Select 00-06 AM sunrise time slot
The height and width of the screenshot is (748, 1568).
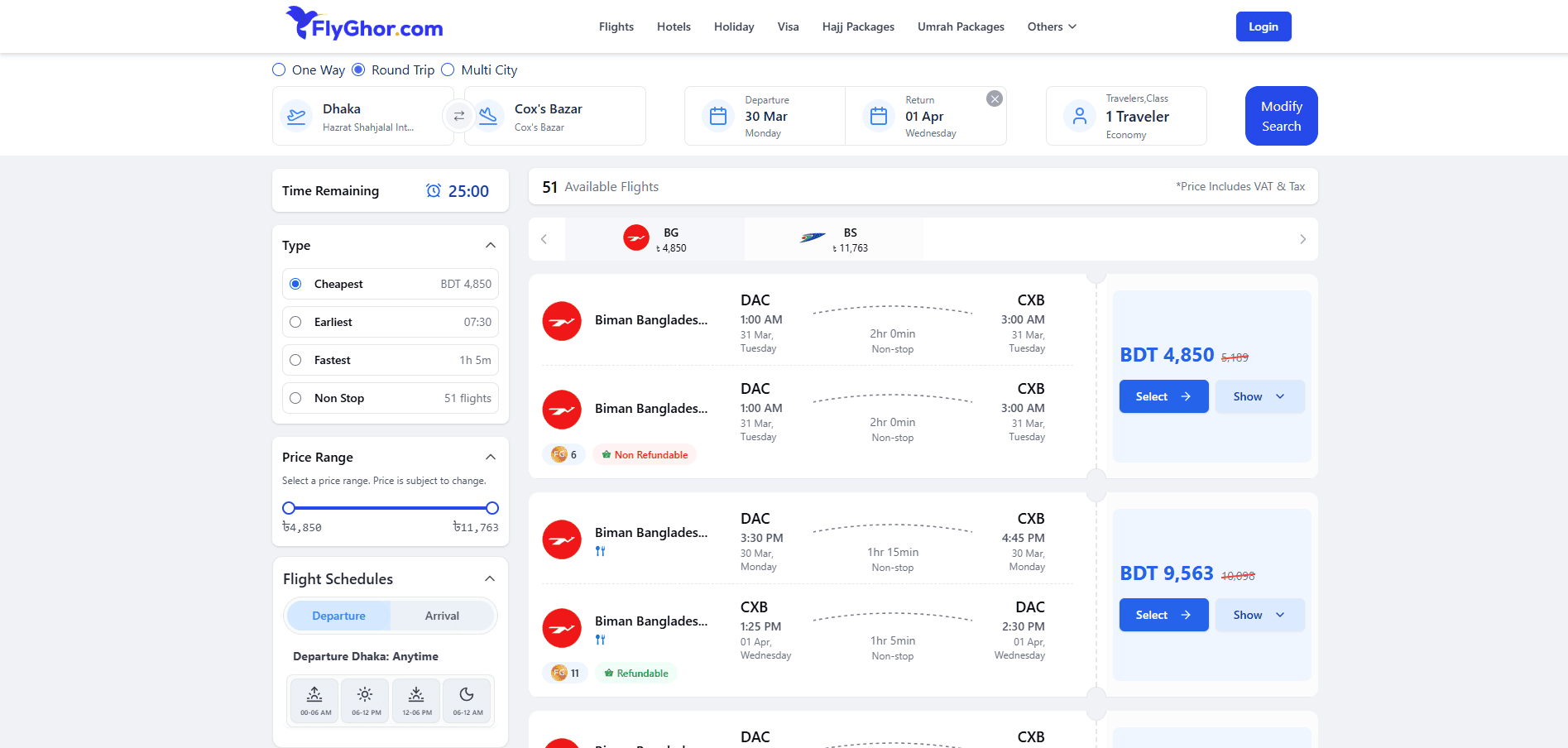pos(315,700)
